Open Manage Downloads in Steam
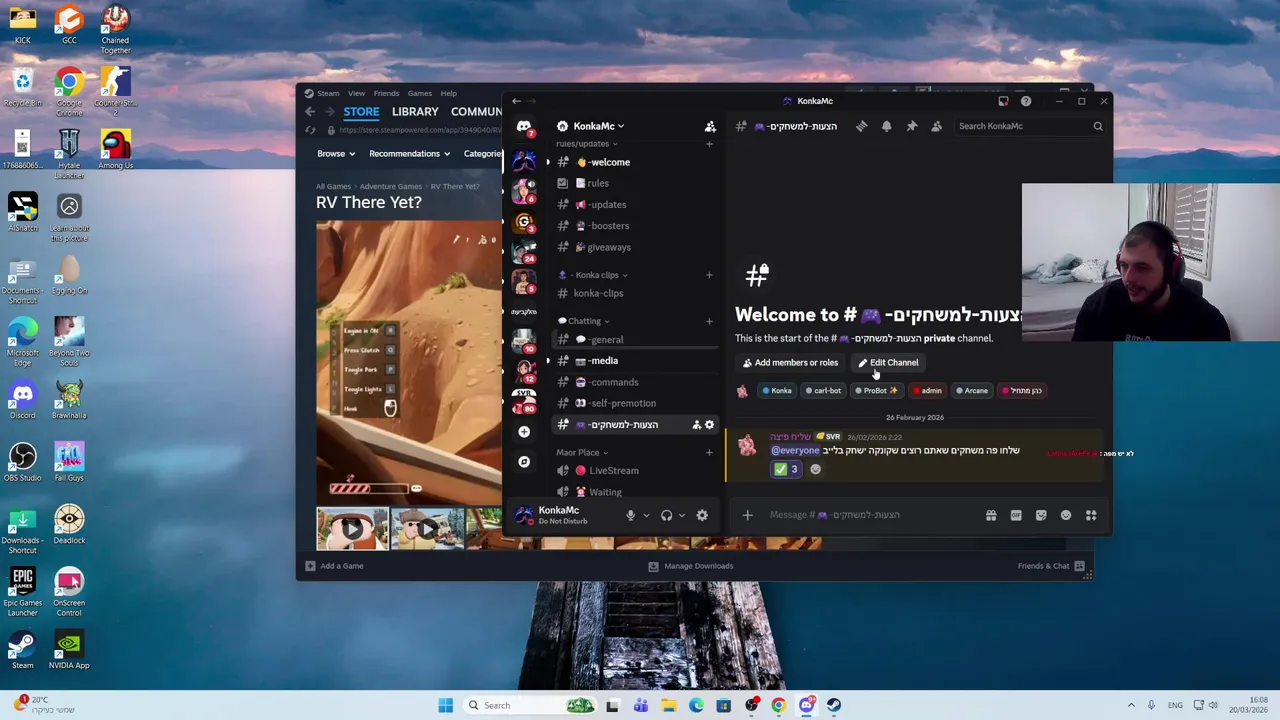Viewport: 1280px width, 720px height. tap(690, 566)
